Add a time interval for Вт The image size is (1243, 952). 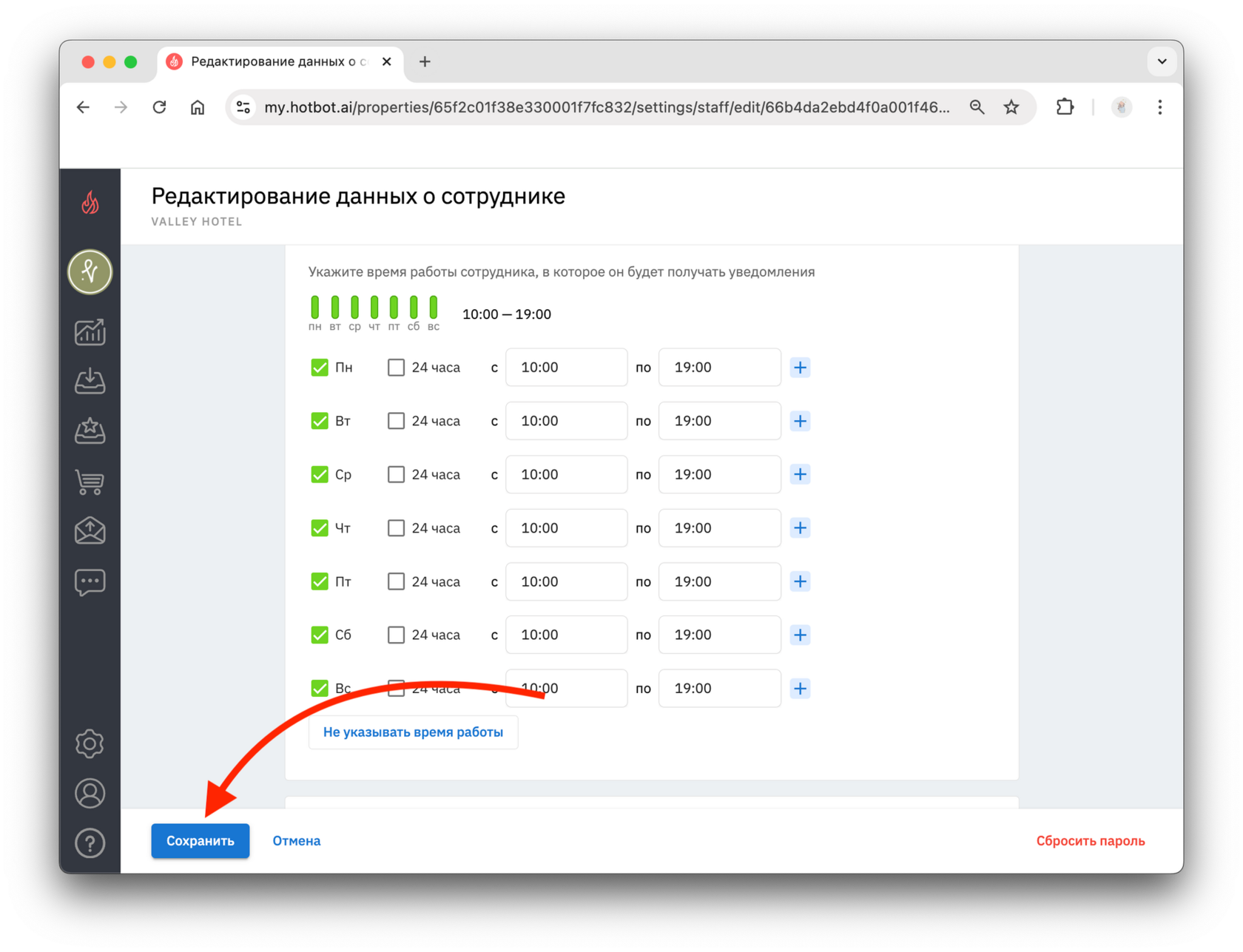[800, 421]
